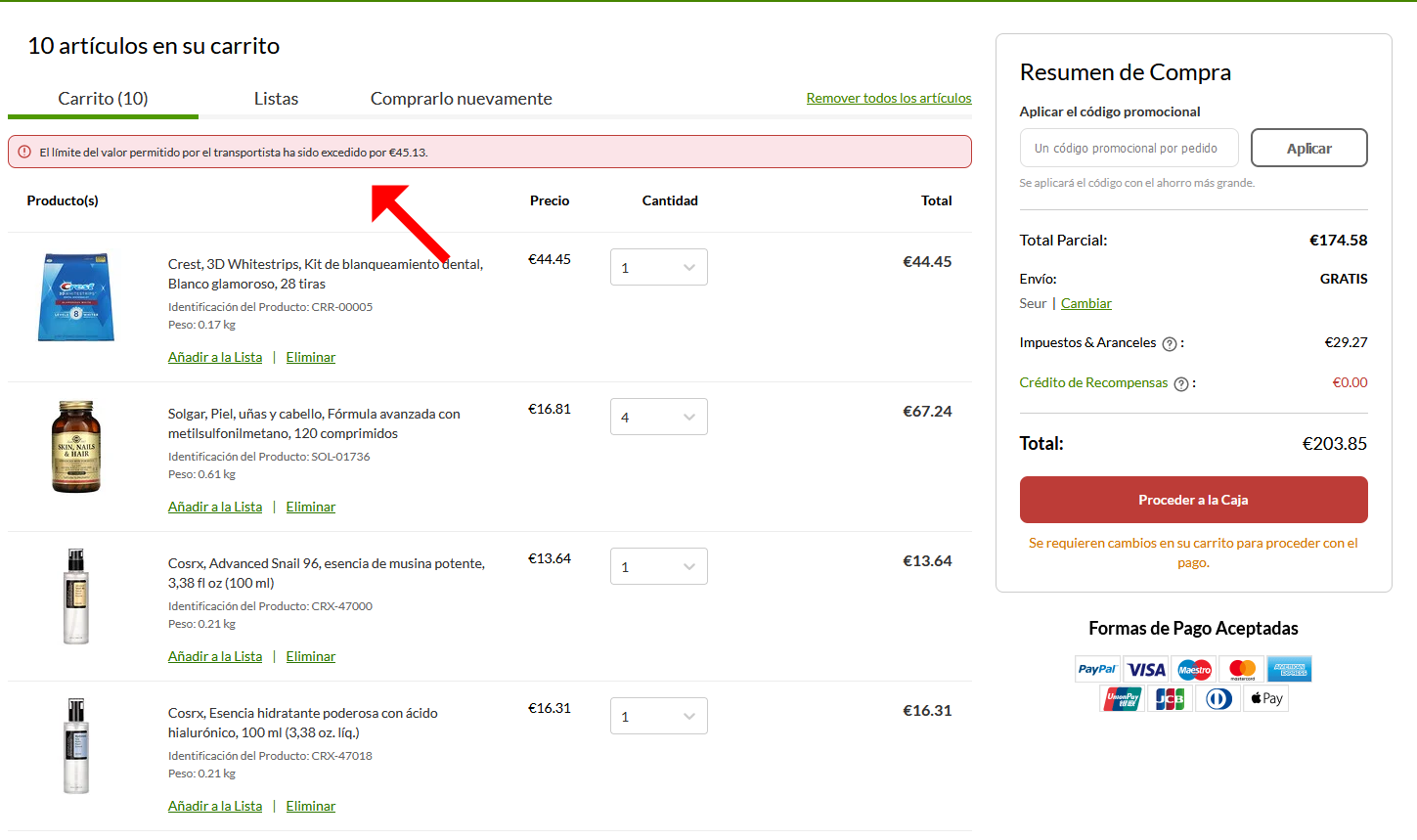Click the order total €203.85

click(x=1335, y=444)
